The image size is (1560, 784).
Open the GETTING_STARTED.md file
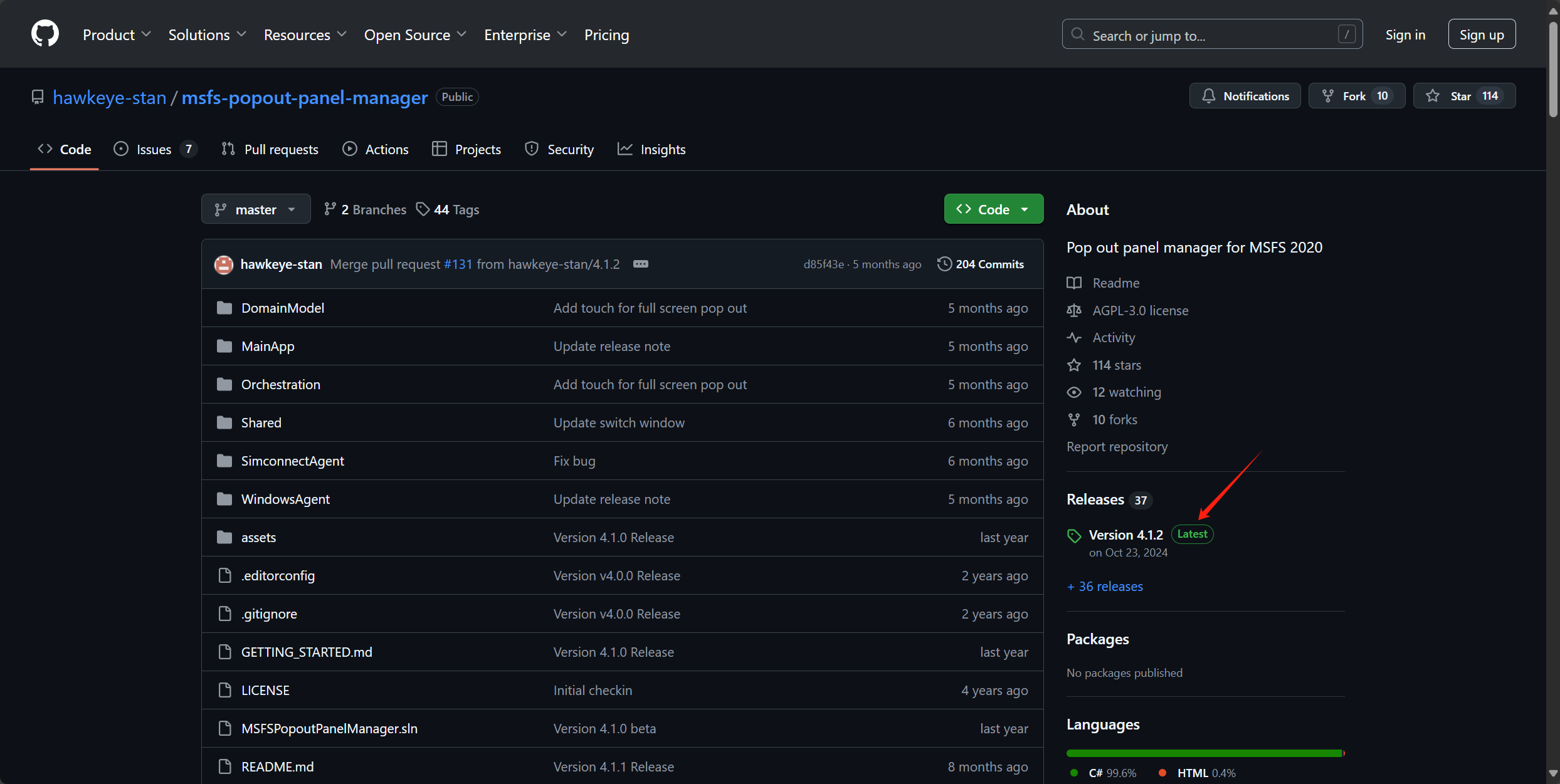coord(307,652)
